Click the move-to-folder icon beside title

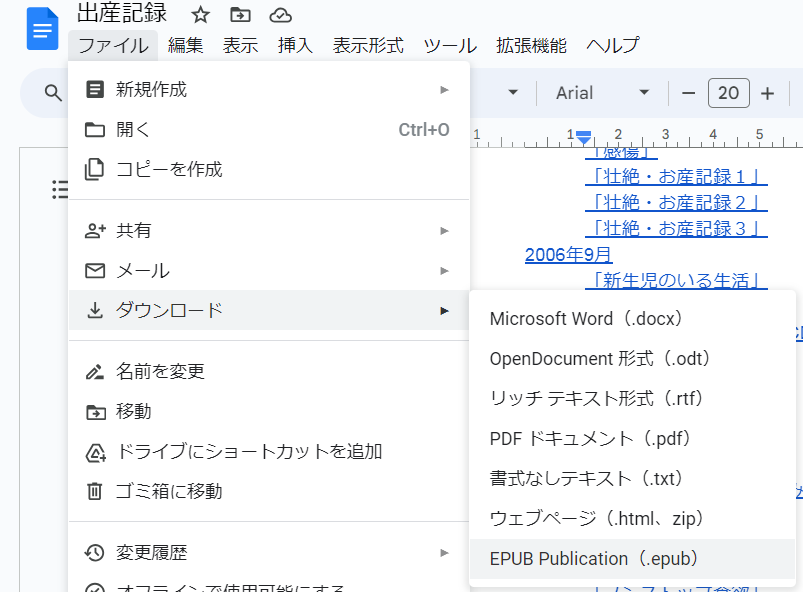(x=240, y=15)
